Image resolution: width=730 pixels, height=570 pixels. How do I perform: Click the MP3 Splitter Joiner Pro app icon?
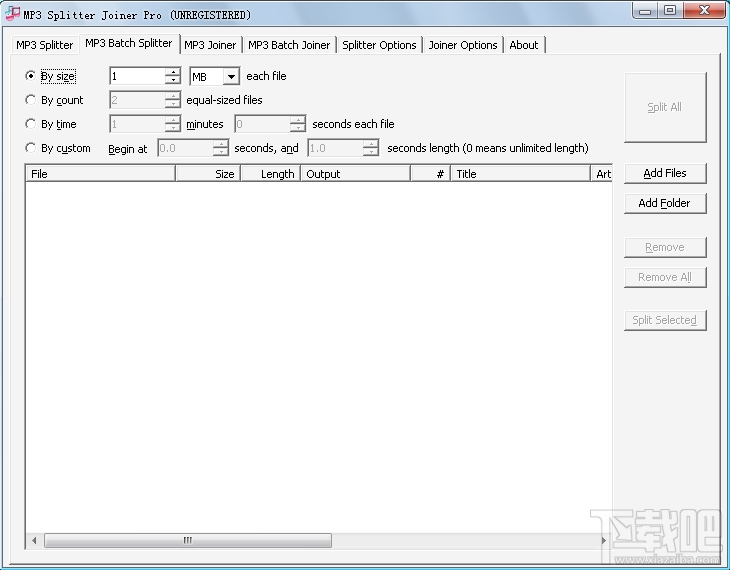[x=13, y=14]
